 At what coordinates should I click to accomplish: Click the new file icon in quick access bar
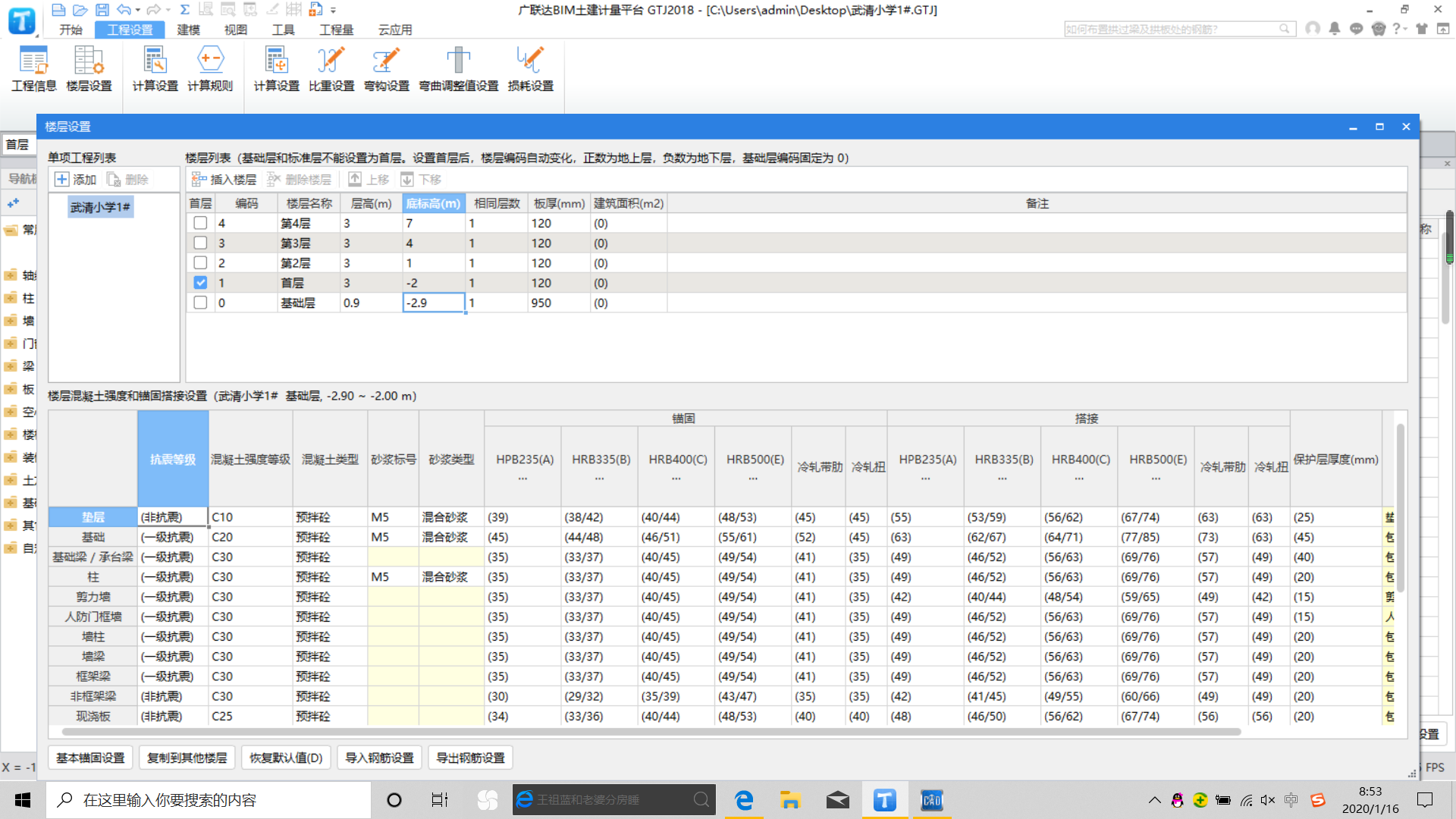pos(58,10)
